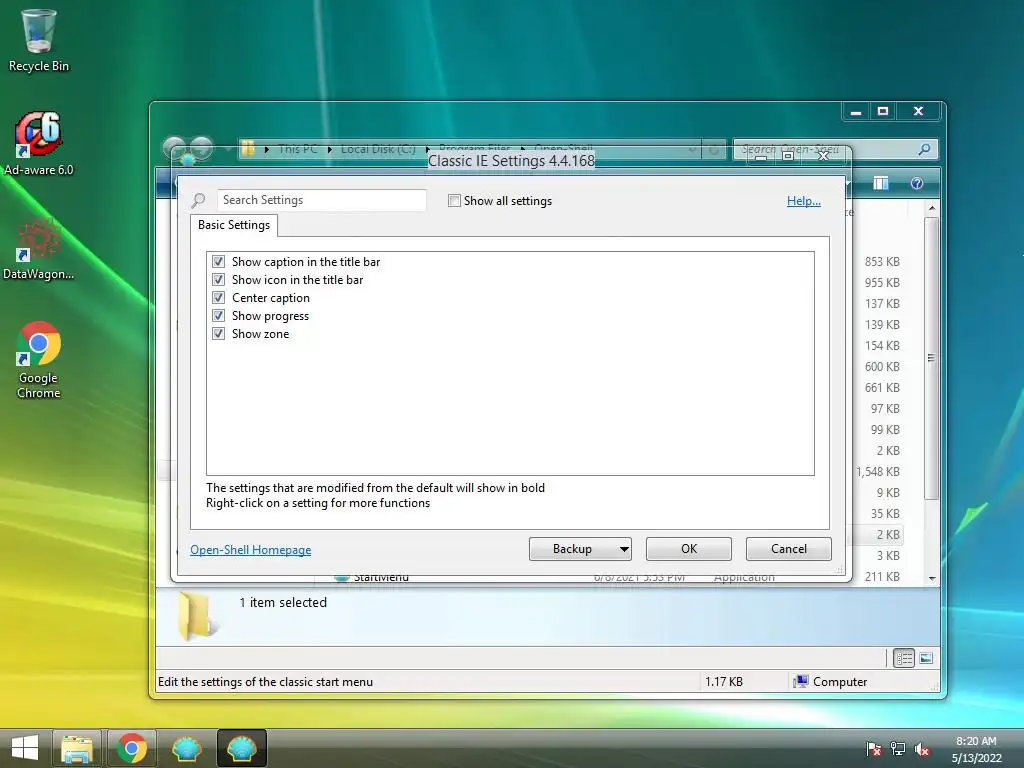Click the 600 KB size cell
Viewport: 1024px width, 768px height.
tap(882, 367)
